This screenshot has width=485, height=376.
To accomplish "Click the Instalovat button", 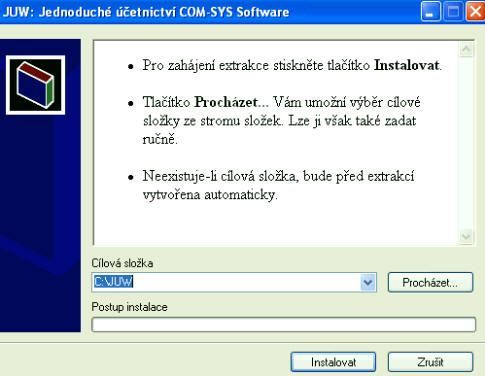I will pos(333,362).
